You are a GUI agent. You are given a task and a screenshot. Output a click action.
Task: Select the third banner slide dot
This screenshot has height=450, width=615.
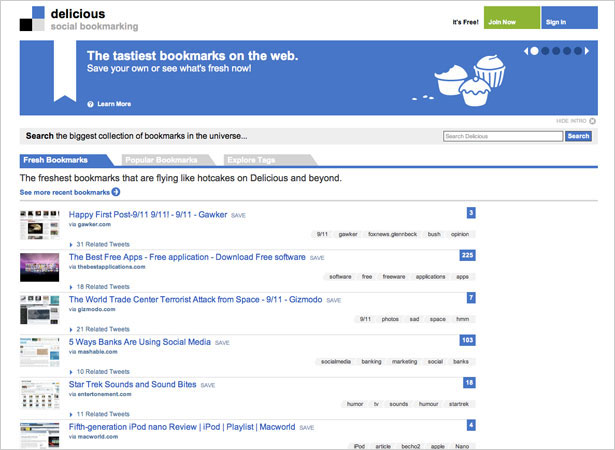click(556, 51)
